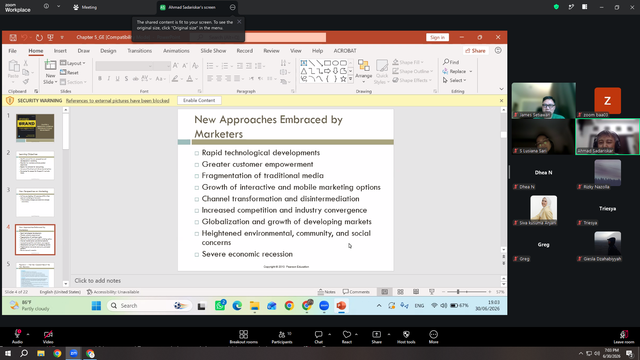Click the Format Painter icon
Screen dimensions: 640x360
[x=26, y=81]
